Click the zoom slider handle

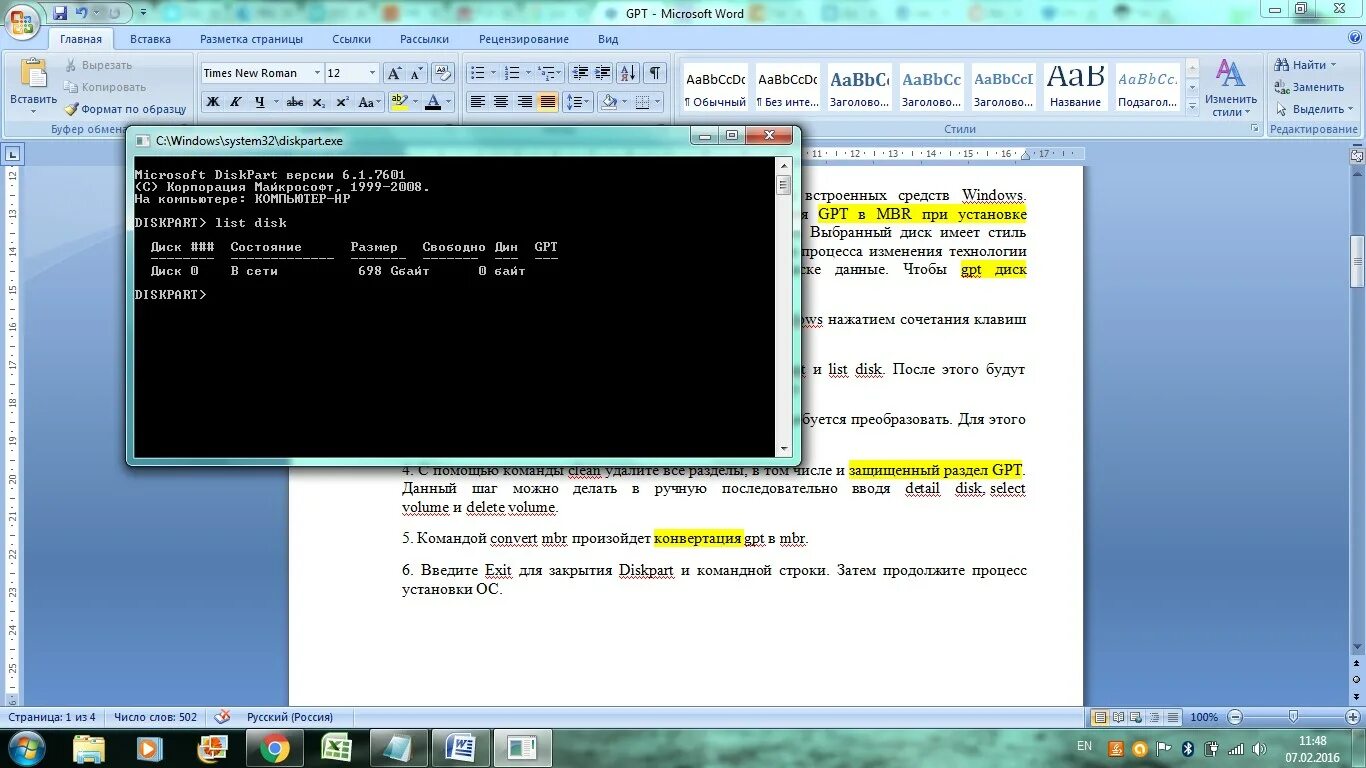point(1293,717)
